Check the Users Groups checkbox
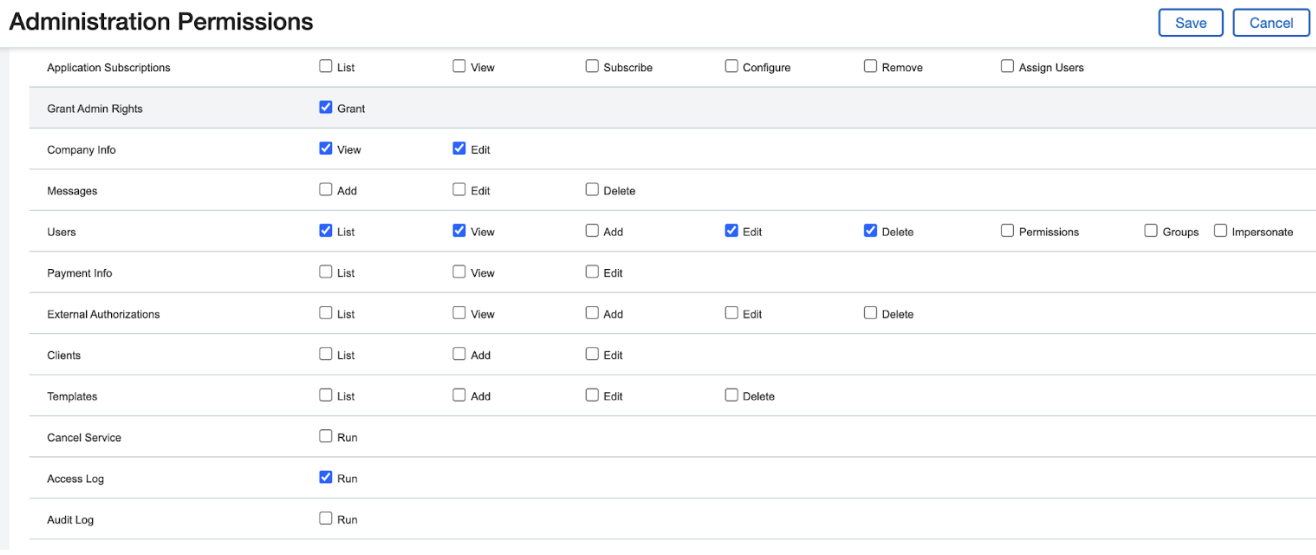This screenshot has height=555, width=1316. coord(1151,230)
